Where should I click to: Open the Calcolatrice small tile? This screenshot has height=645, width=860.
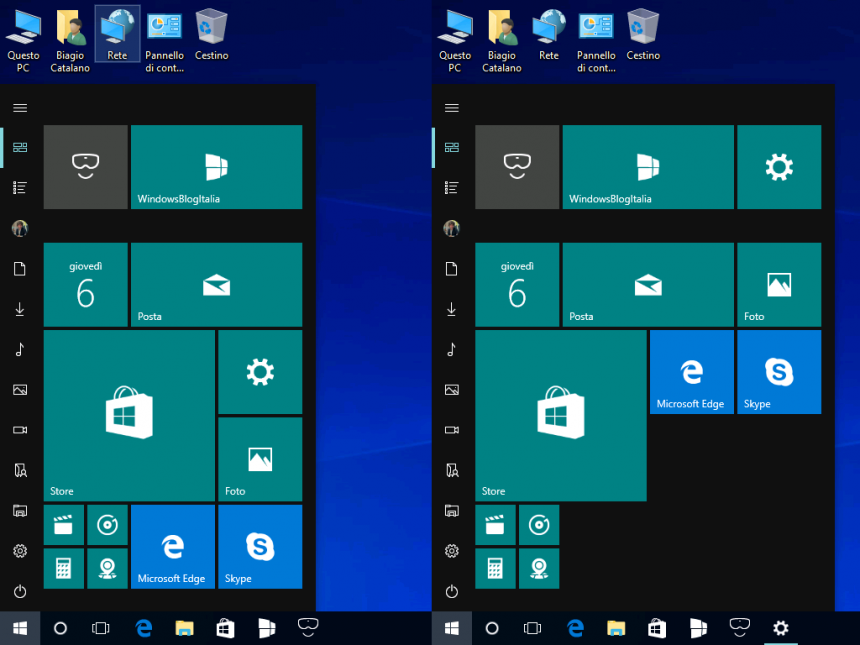[x=64, y=568]
